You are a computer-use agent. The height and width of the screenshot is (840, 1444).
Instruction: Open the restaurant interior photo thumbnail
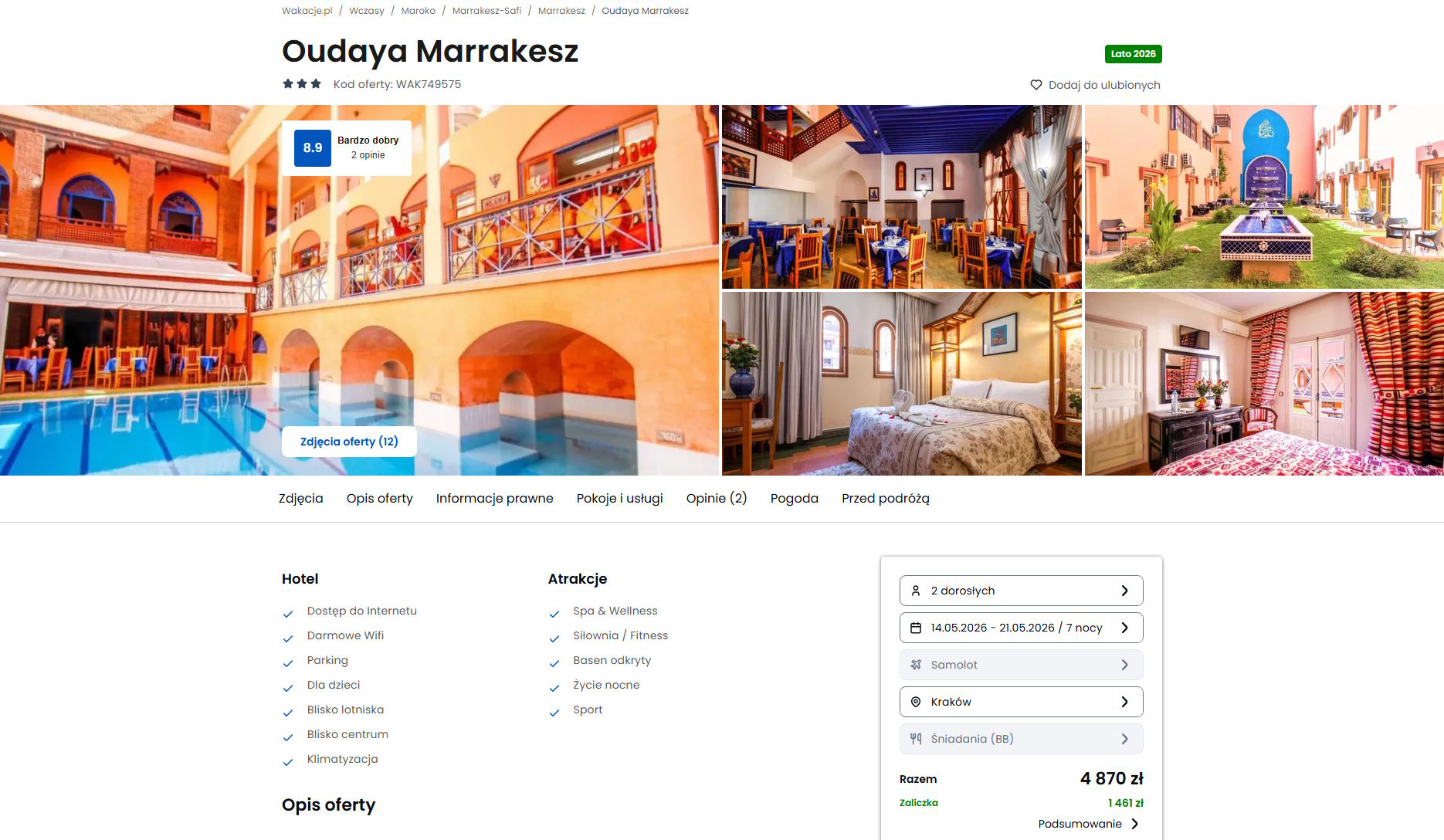[x=901, y=197]
